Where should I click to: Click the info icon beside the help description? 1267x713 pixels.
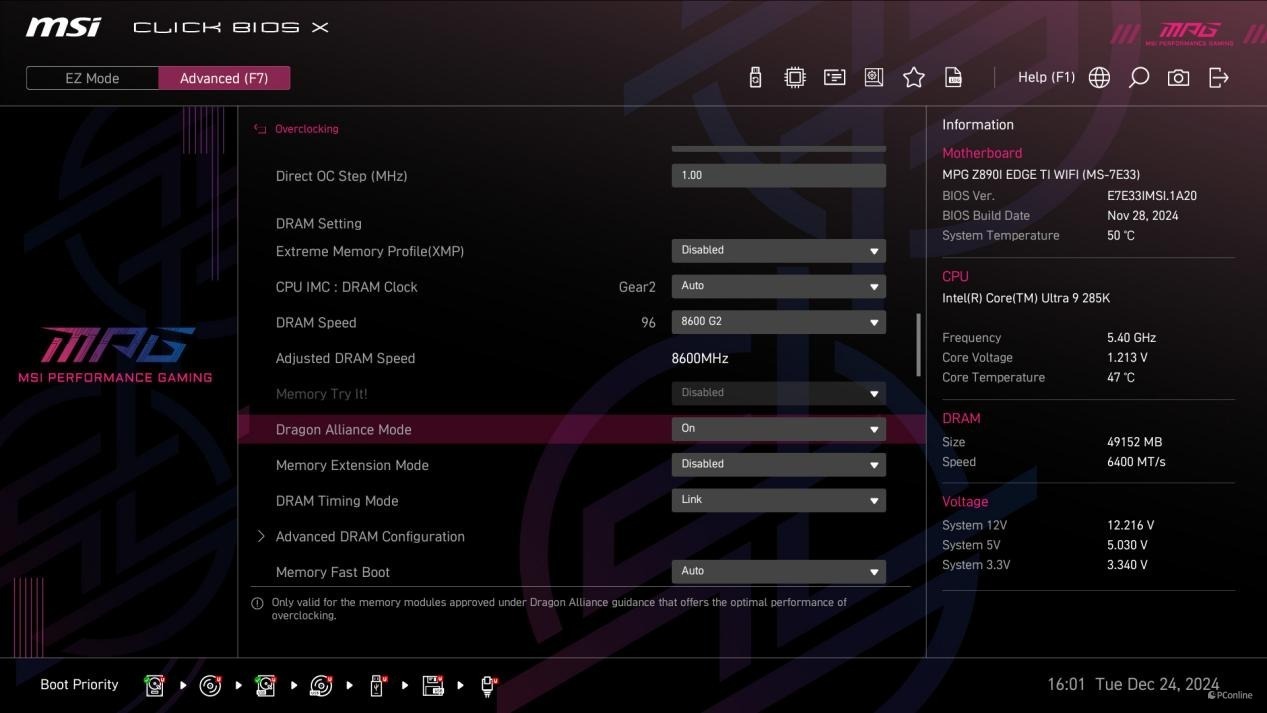tap(257, 603)
